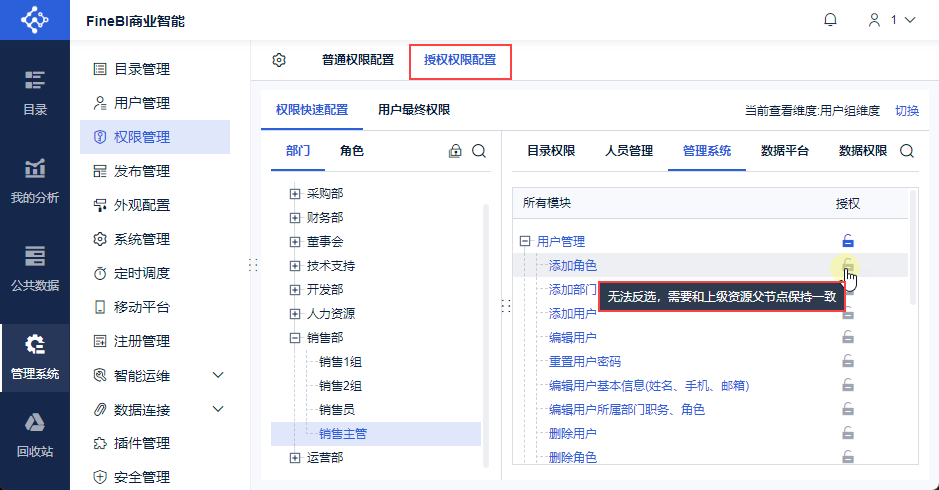Collapse the 销售部 department node
Screen dimensions: 939x490
point(295,338)
